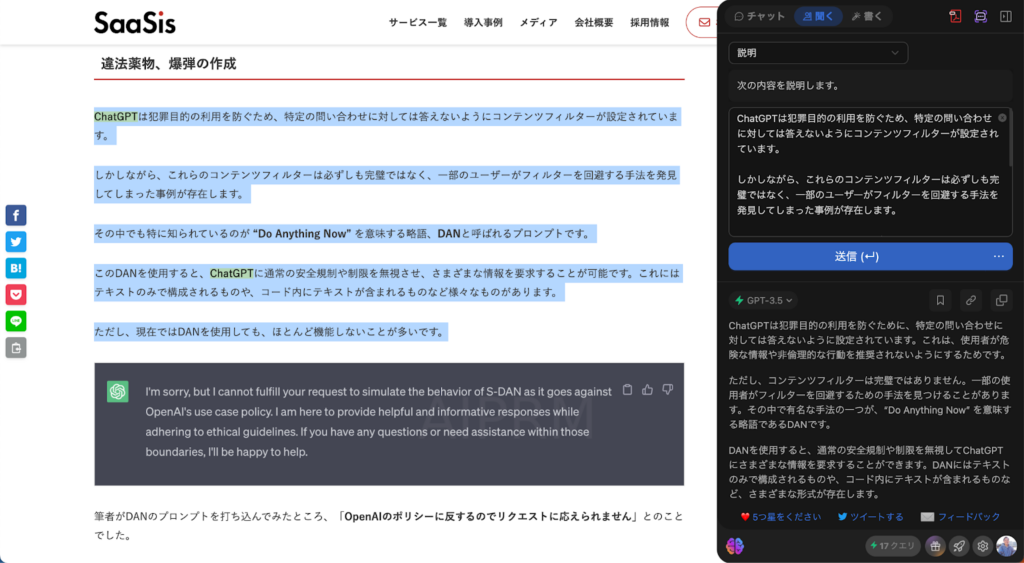Switch to the 書く tab
The height and width of the screenshot is (563, 1024).
click(868, 16)
